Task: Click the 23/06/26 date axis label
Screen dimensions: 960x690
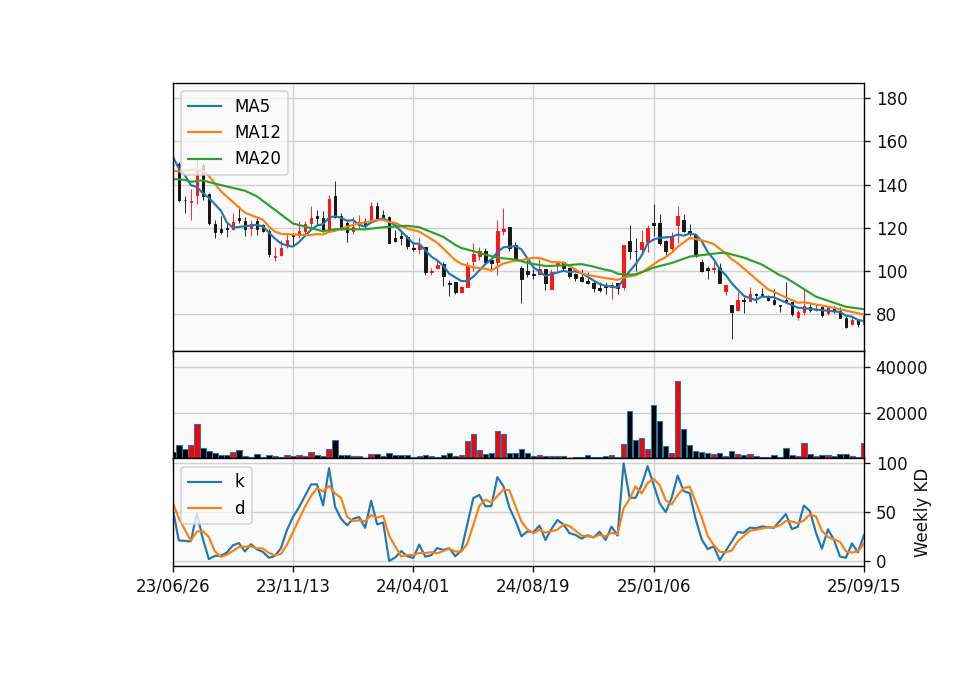Action: [173, 586]
